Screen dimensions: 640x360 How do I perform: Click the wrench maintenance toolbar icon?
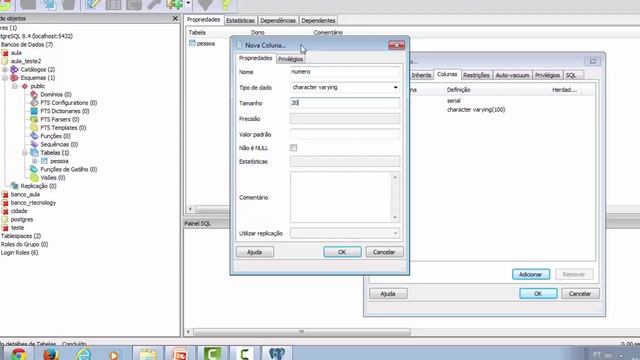pyautogui.click(x=155, y=5)
